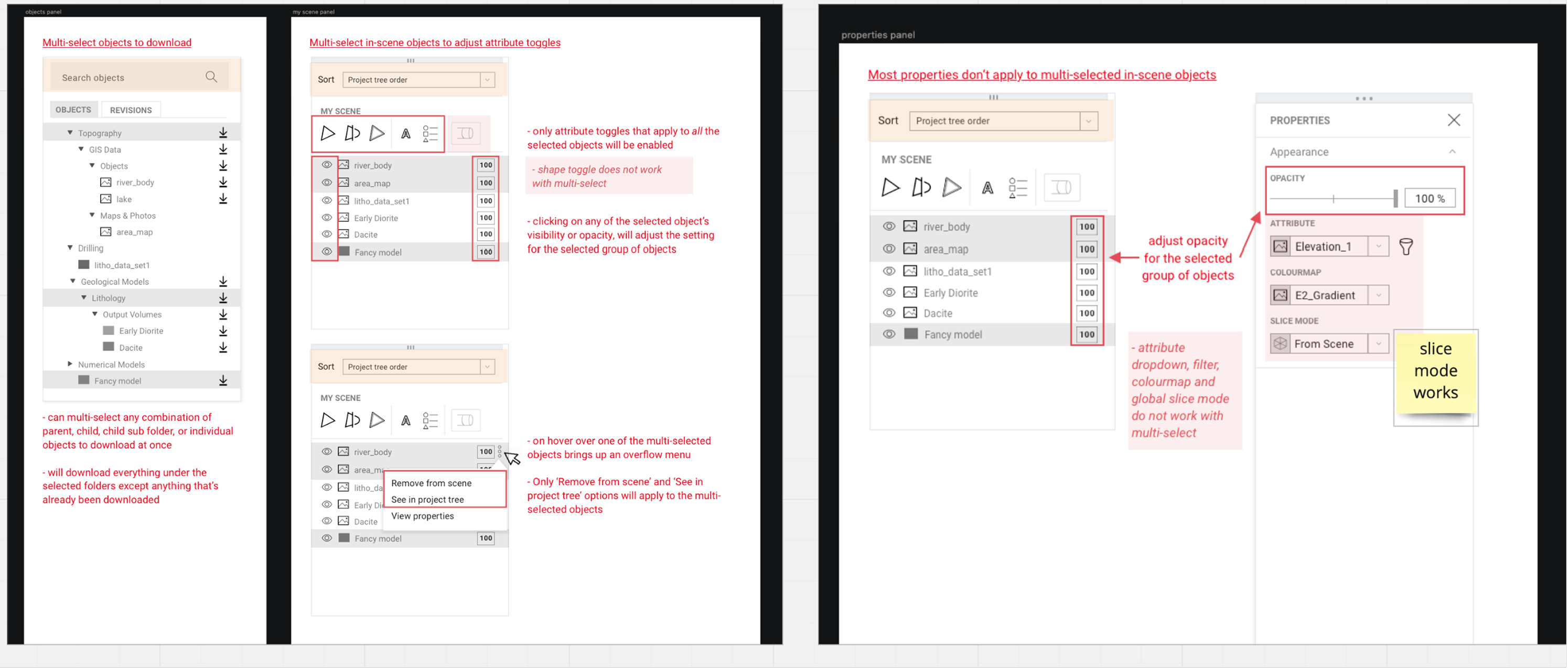The width and height of the screenshot is (1568, 668).
Task: Choose 'View properties' menu option
Action: point(423,516)
